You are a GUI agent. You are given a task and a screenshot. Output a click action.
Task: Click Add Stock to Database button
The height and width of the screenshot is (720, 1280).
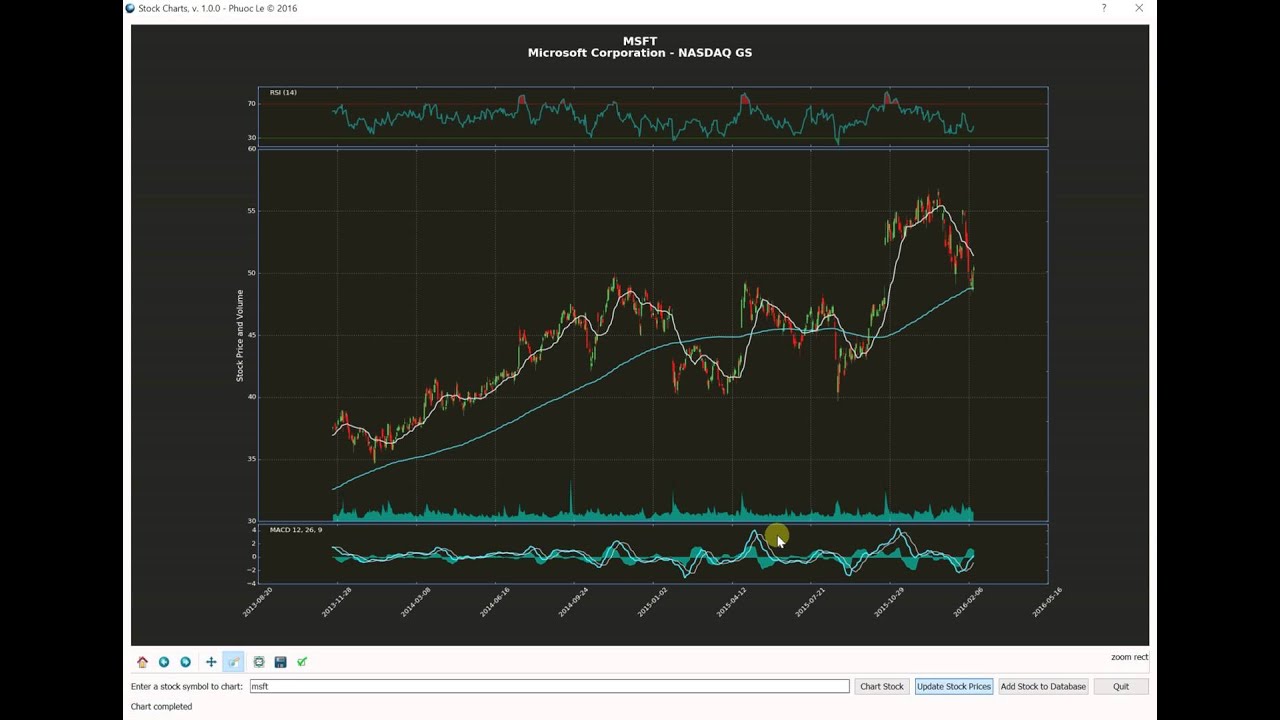1043,686
